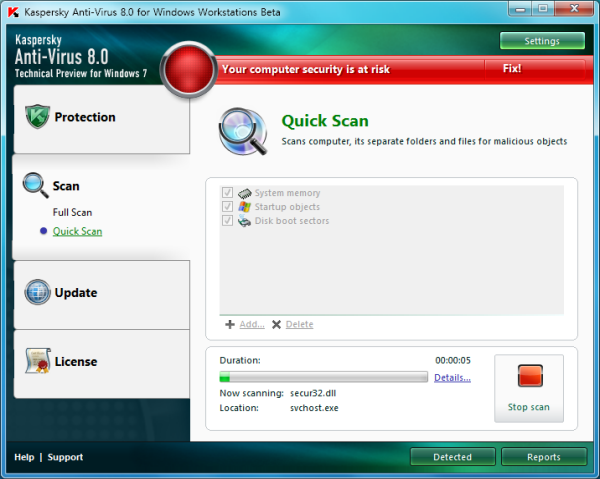This screenshot has width=600, height=479.
Task: Toggle the System memory checkbox
Action: 227,192
